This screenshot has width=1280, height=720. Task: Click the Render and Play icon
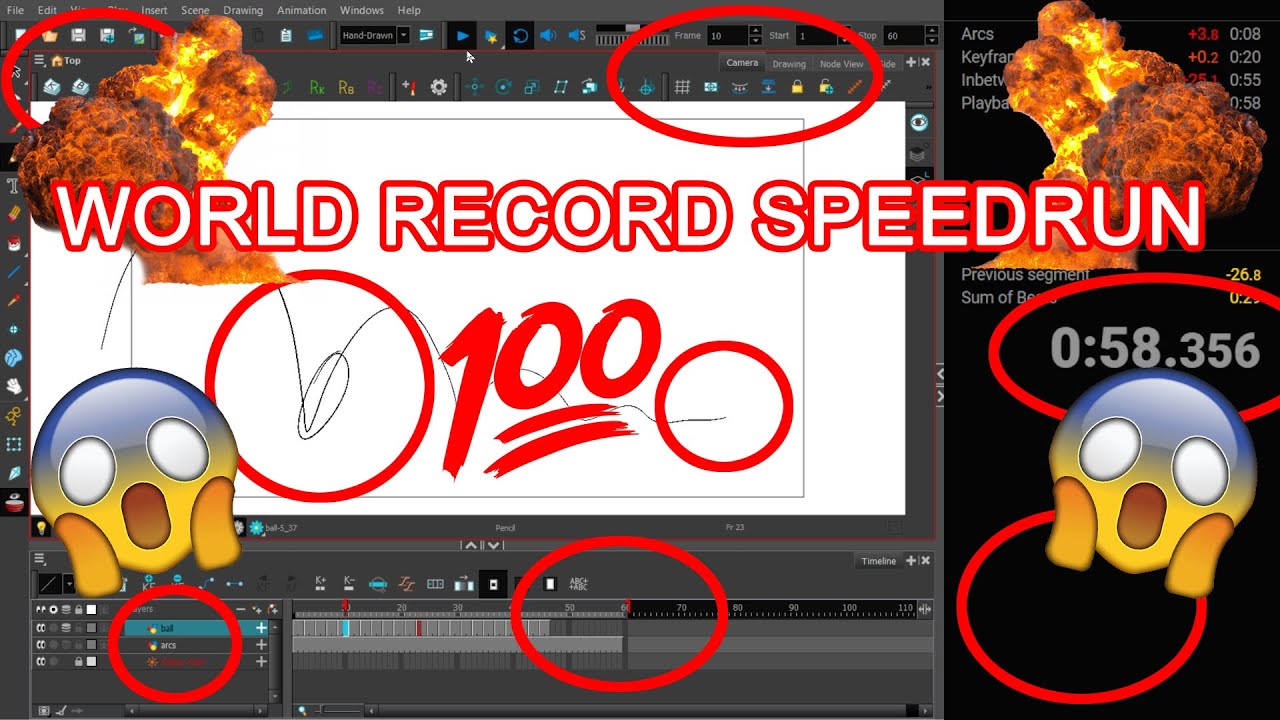pyautogui.click(x=491, y=36)
